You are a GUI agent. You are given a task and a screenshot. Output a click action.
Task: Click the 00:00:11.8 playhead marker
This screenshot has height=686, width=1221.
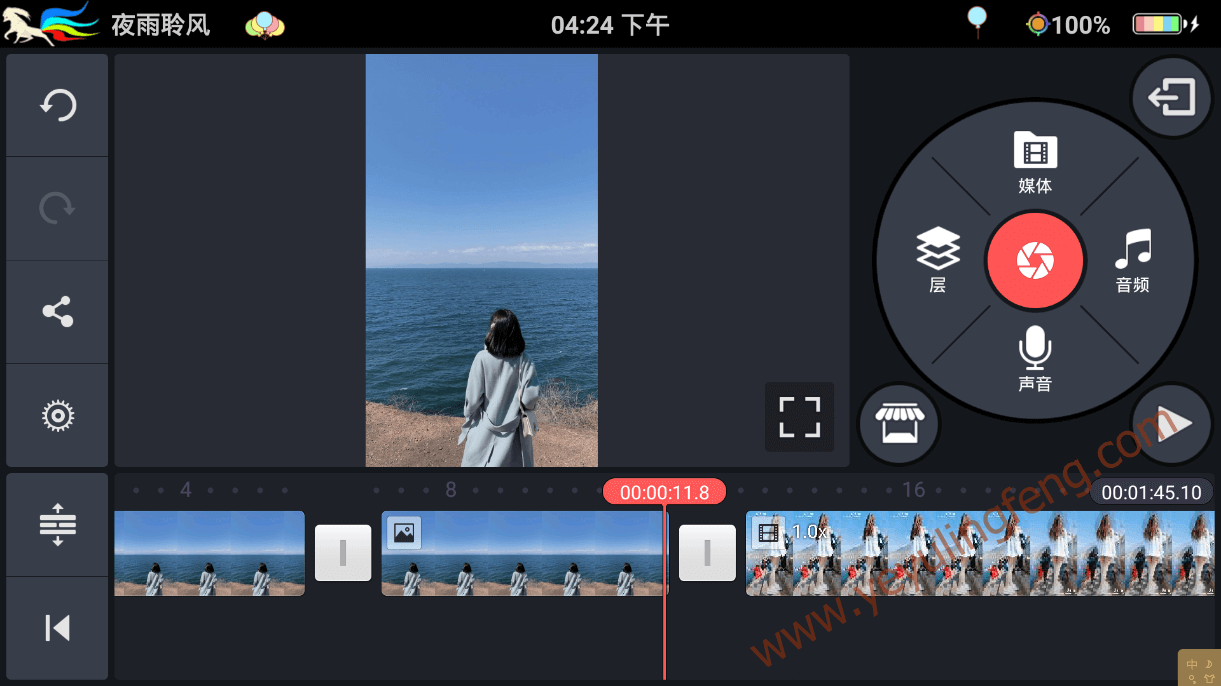(664, 492)
